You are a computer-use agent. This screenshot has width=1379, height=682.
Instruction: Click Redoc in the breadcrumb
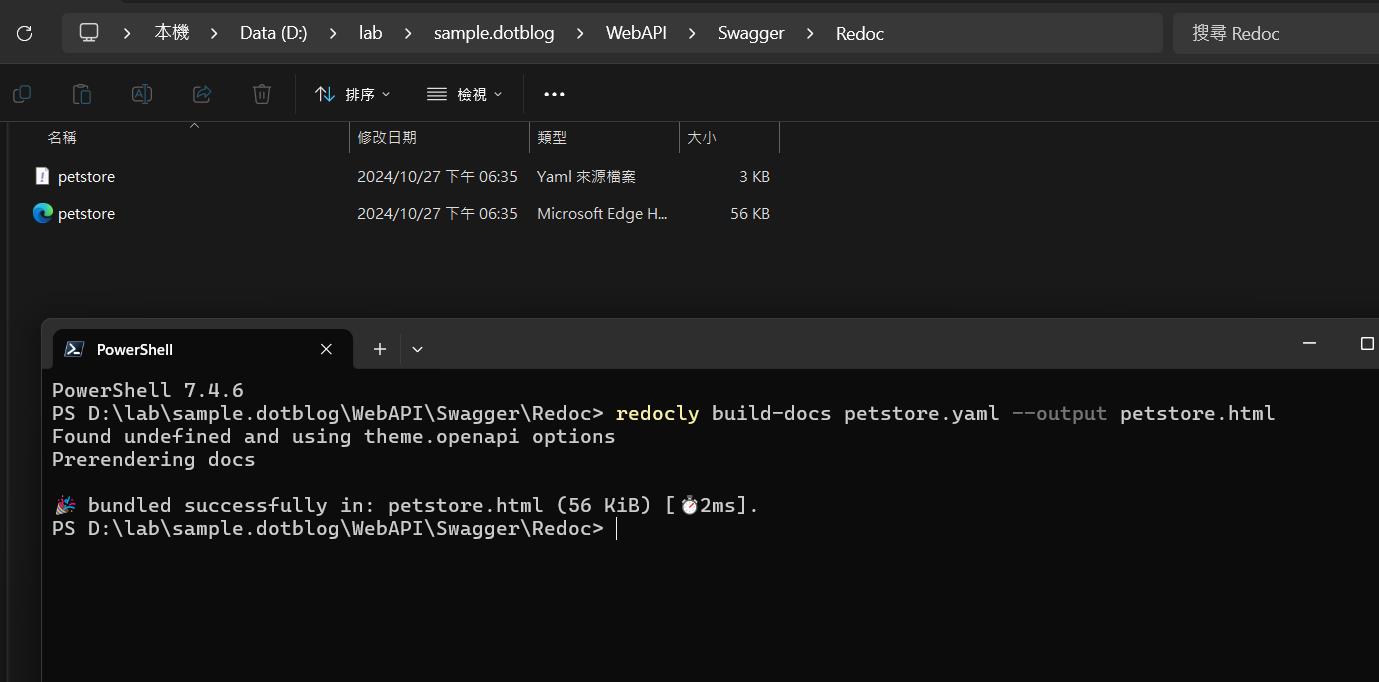pyautogui.click(x=860, y=33)
